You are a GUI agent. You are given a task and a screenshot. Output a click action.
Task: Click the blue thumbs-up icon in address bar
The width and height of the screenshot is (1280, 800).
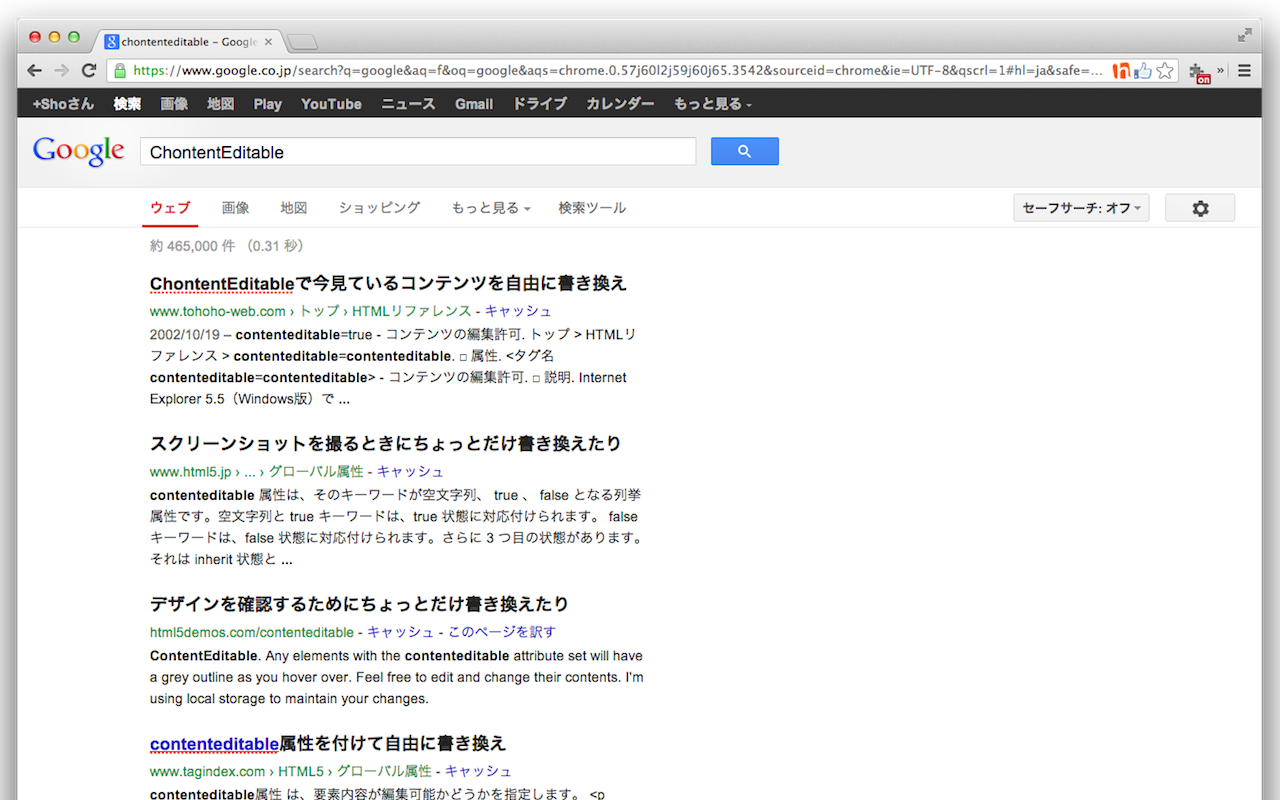click(1143, 71)
